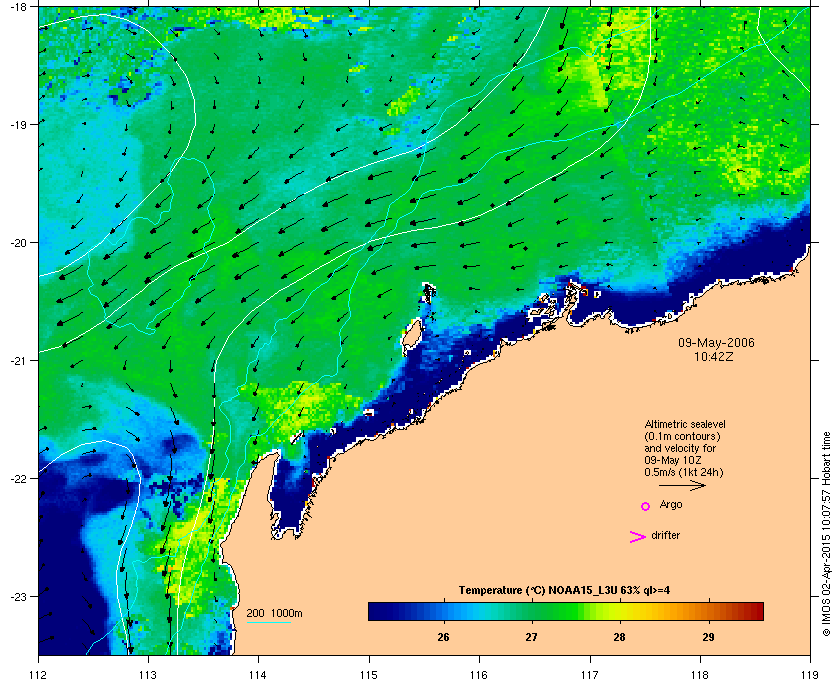
Task: Click the colorbar tick label 26
Action: pyautogui.click(x=443, y=637)
